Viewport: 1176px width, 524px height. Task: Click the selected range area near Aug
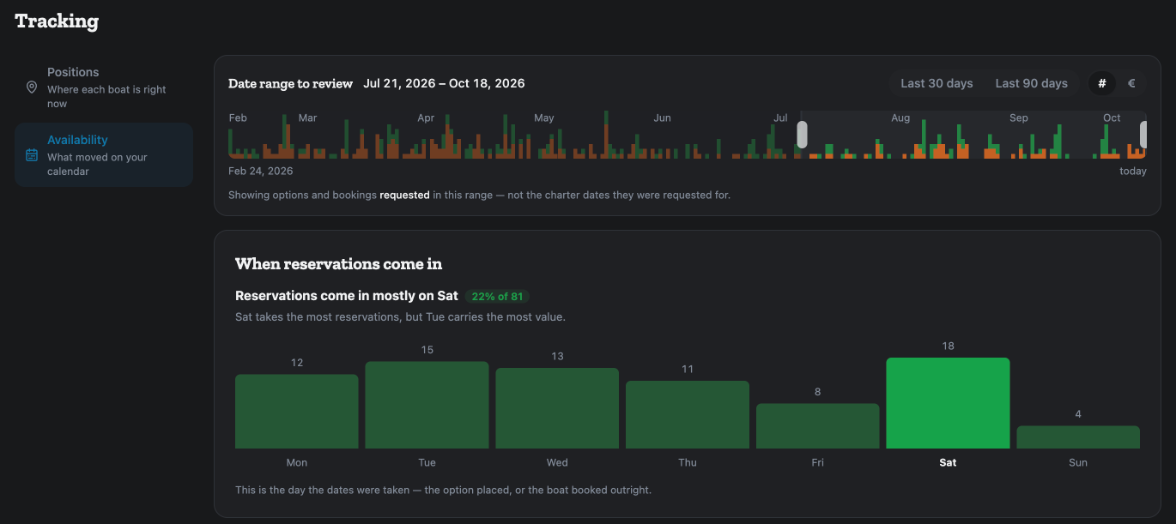pos(973,135)
